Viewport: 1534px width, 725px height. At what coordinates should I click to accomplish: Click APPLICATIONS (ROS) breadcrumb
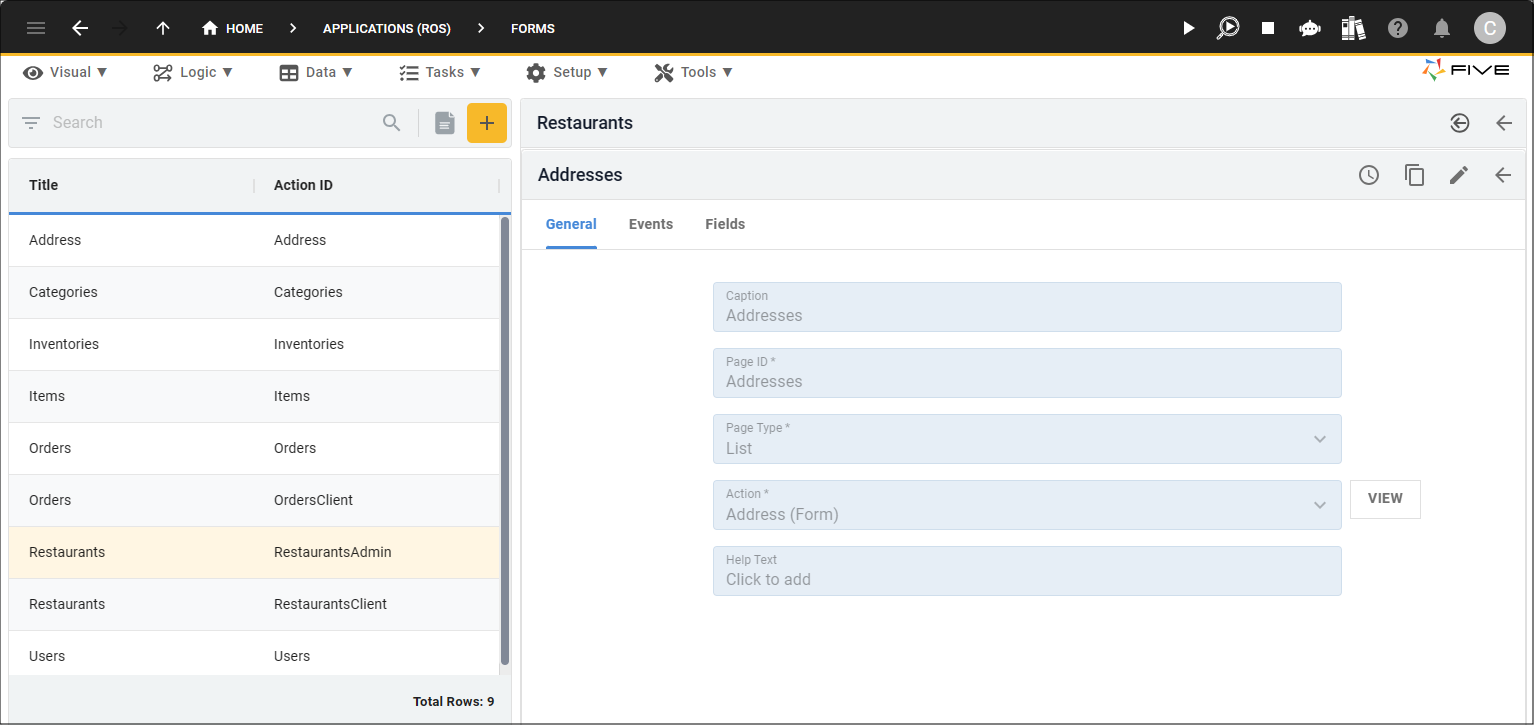[x=387, y=29]
